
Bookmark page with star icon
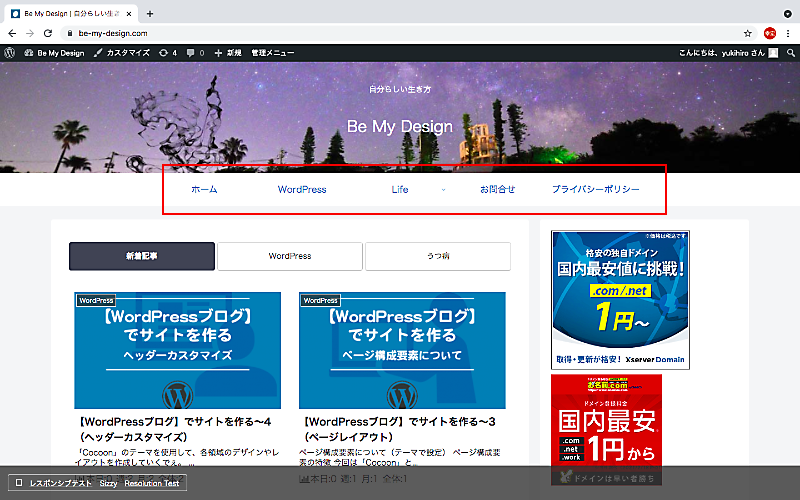point(747,33)
